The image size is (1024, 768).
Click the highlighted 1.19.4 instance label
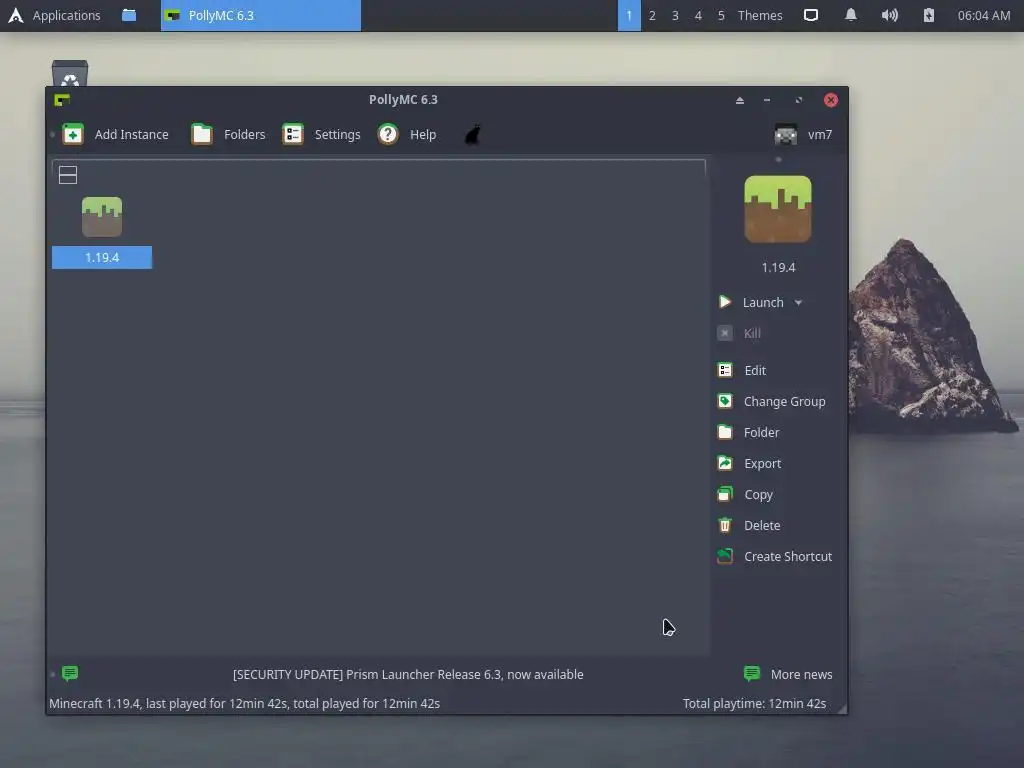[102, 257]
